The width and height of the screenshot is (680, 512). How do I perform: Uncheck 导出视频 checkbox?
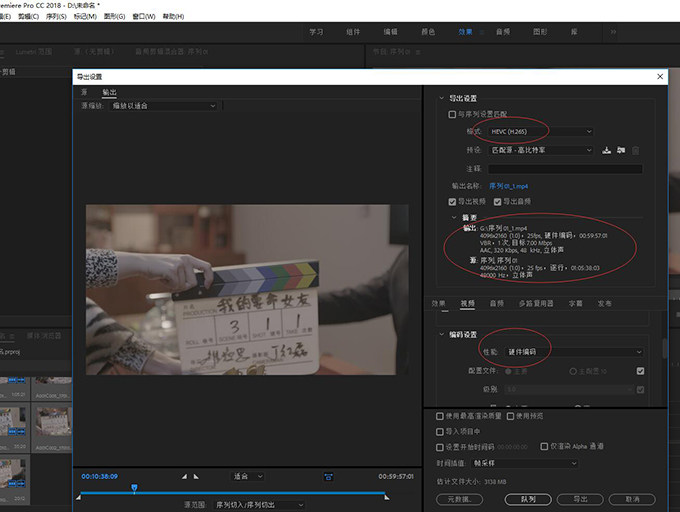click(452, 202)
